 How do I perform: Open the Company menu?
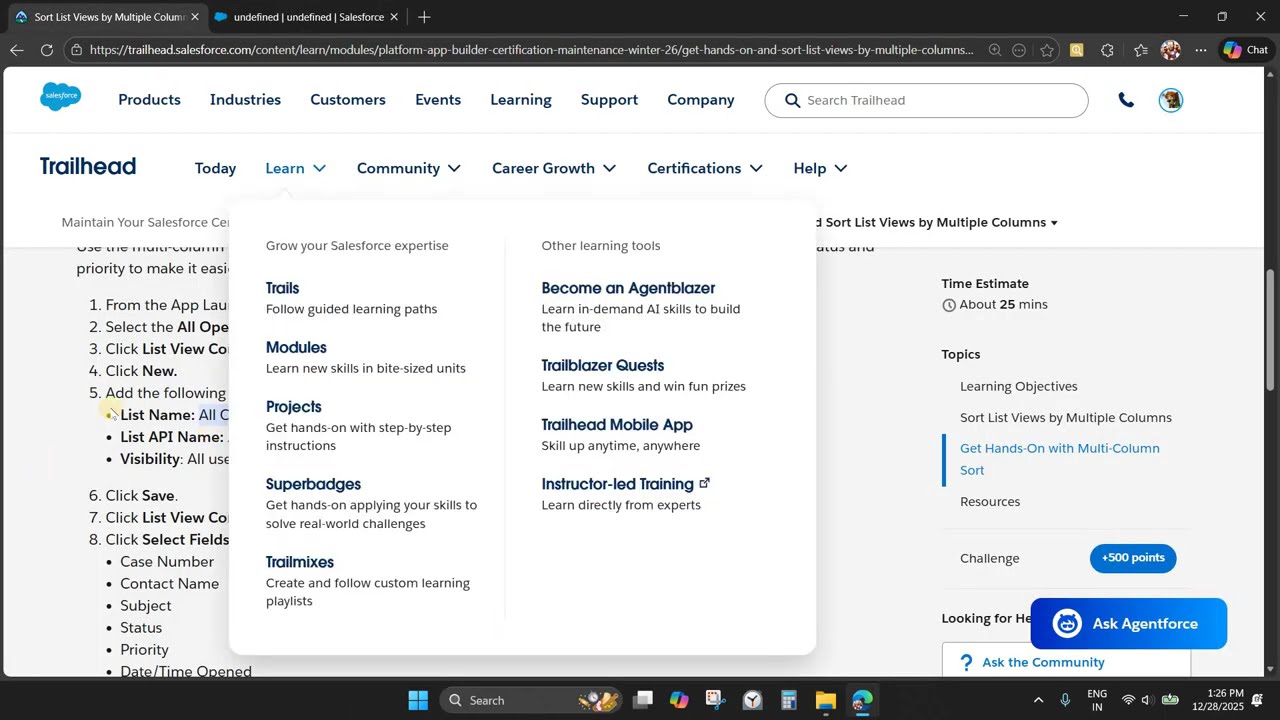700,100
